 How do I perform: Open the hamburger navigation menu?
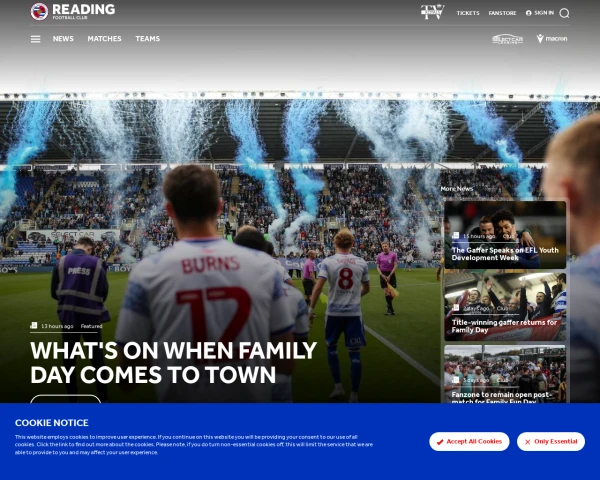pos(36,39)
